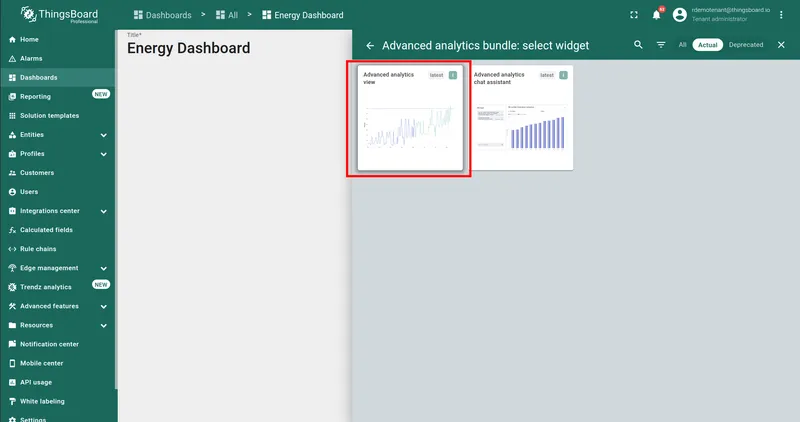Click the Entities sidebar icon
800x422 pixels.
(12, 135)
